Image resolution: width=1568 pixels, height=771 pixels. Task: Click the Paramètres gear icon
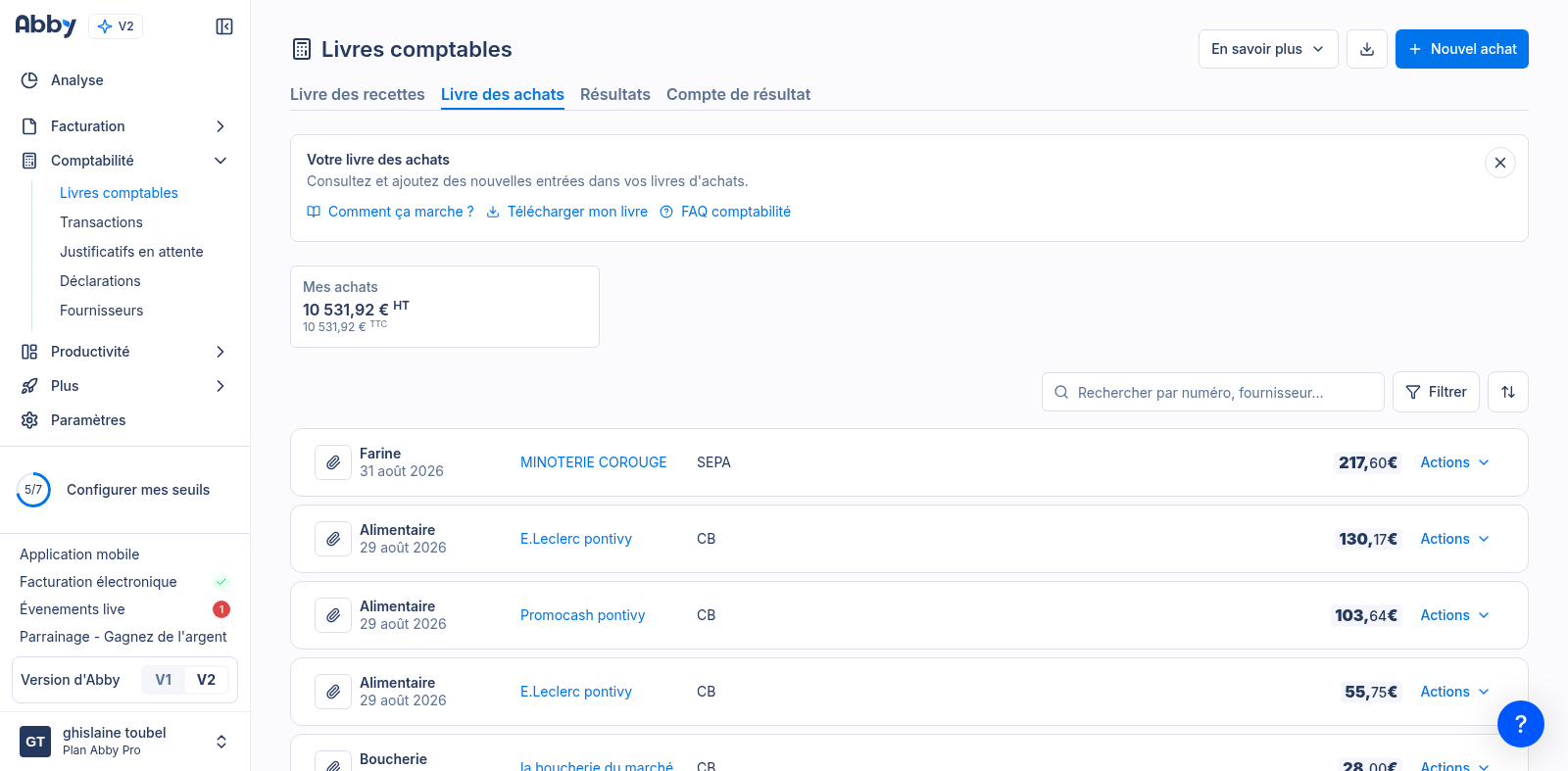coord(29,420)
